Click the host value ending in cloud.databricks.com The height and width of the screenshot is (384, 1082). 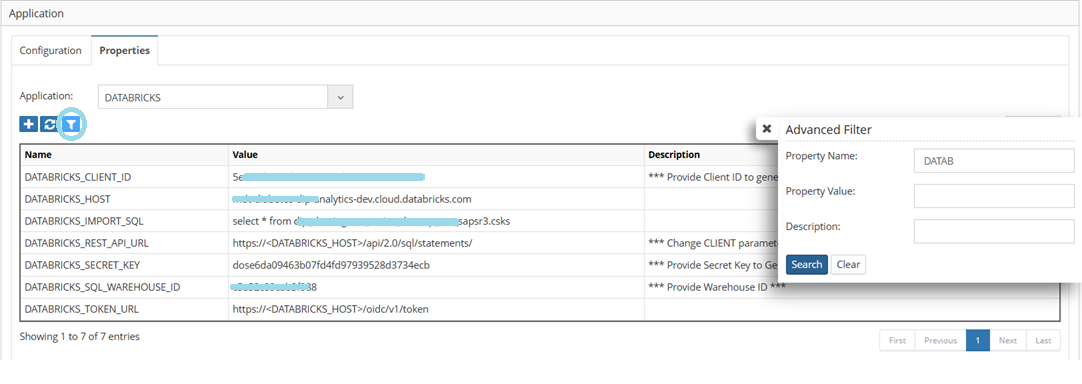click(352, 199)
